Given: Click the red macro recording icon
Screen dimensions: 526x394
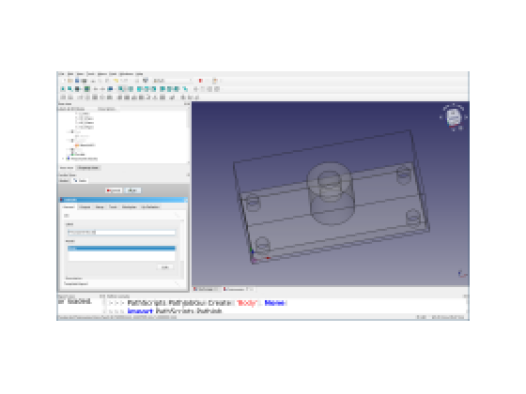Looking at the screenshot, I should (201, 81).
